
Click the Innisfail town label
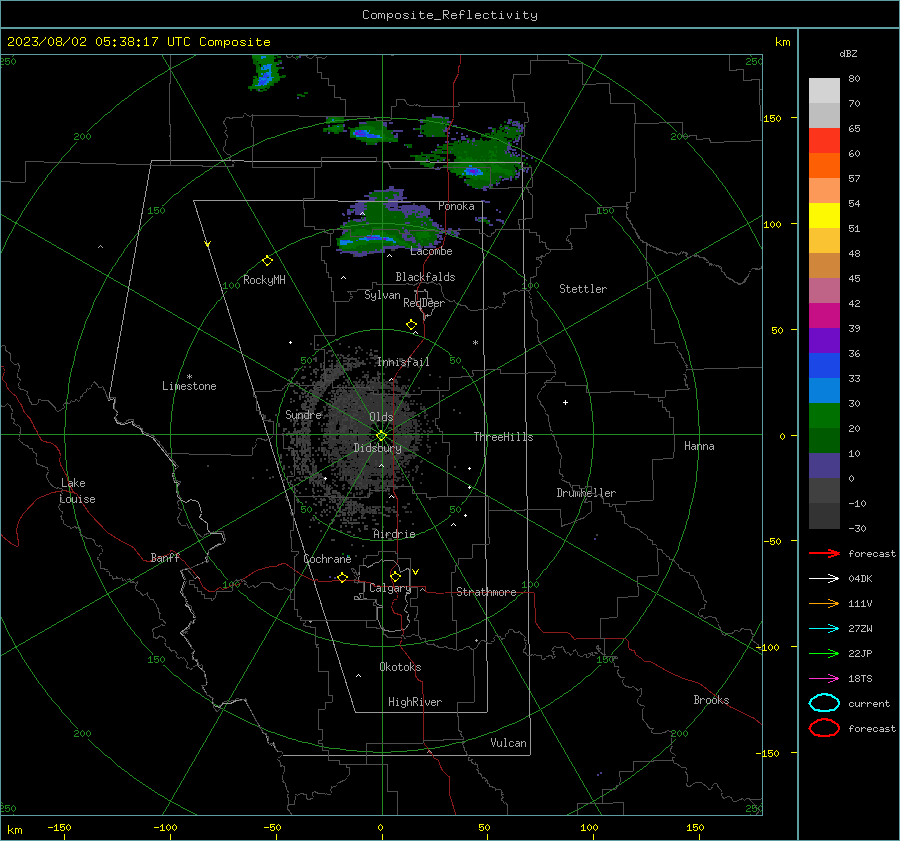coord(403,362)
